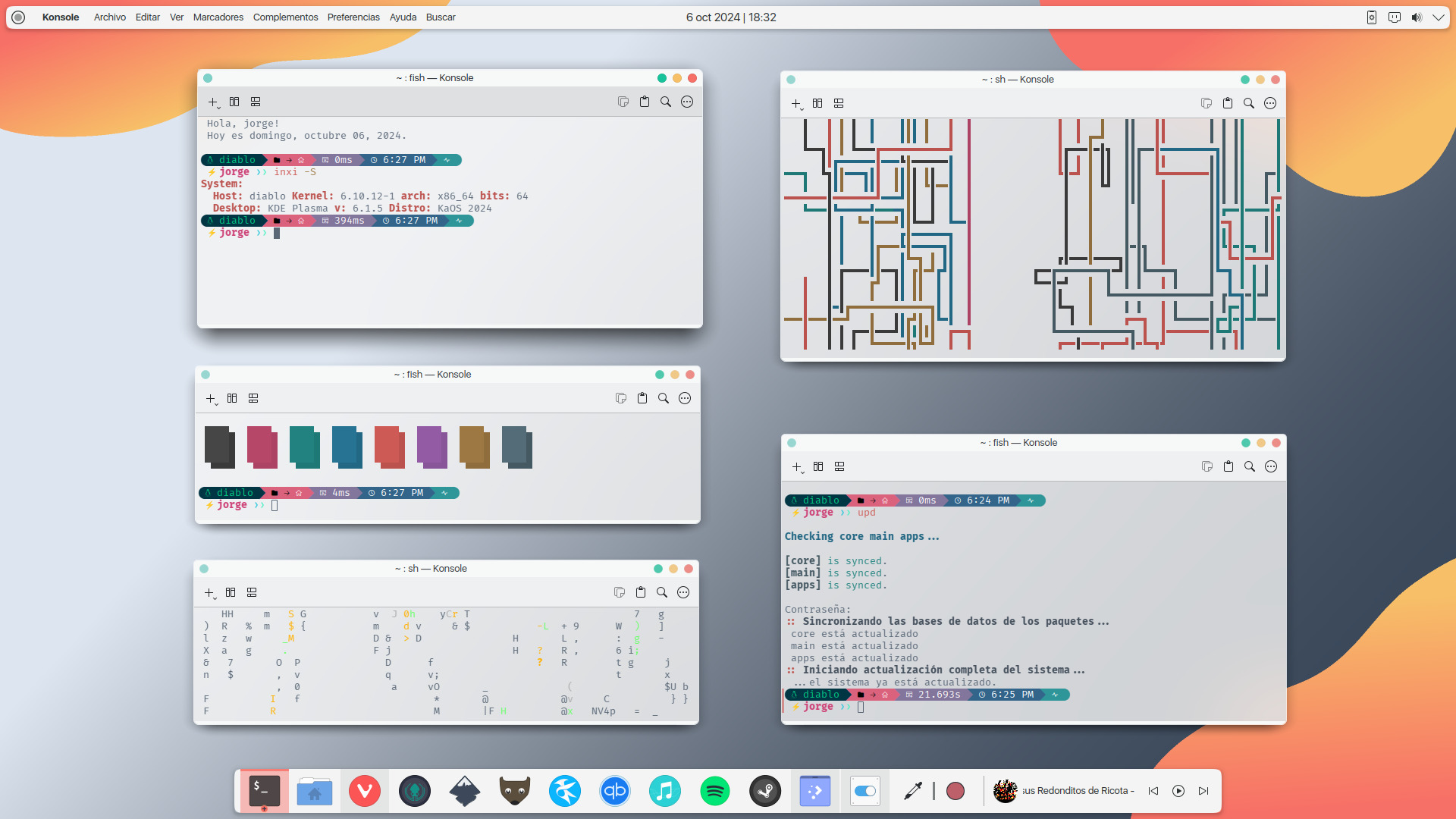Open search in upd fish Konsole window

[x=1250, y=466]
